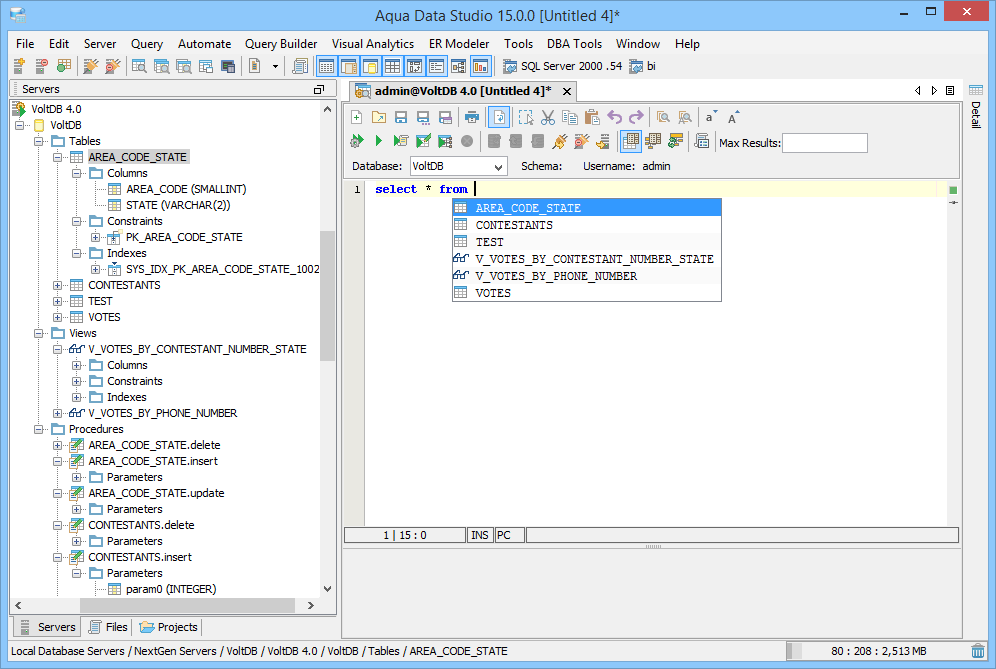
Task: Expand the V_VOTES_BY_PHONE_NUMBER view node
Action: pyautogui.click(x=57, y=414)
